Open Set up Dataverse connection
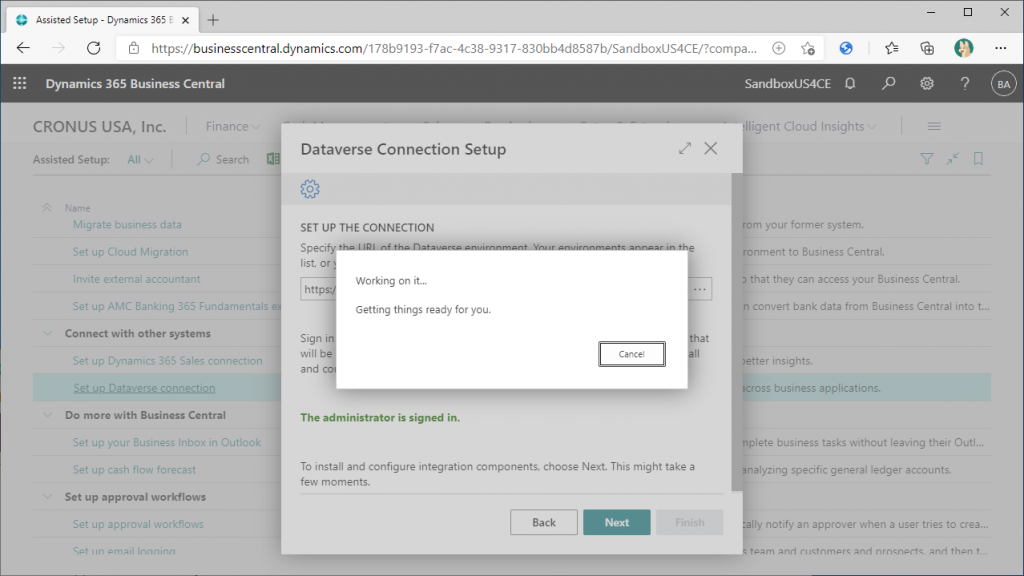 coord(144,388)
